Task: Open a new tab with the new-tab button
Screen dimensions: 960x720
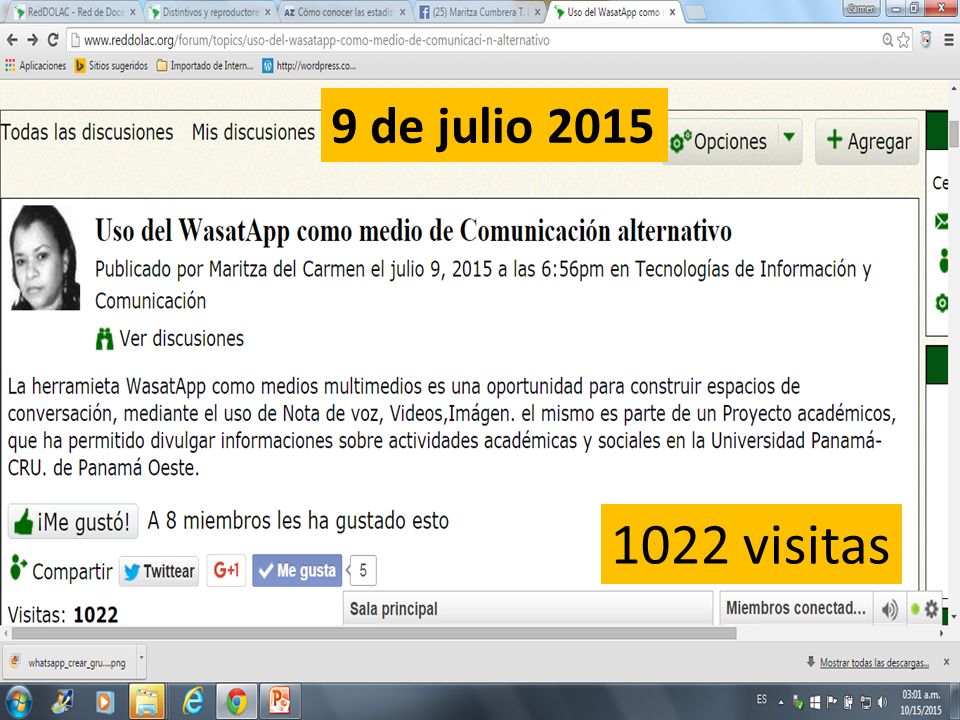Action: (x=695, y=12)
